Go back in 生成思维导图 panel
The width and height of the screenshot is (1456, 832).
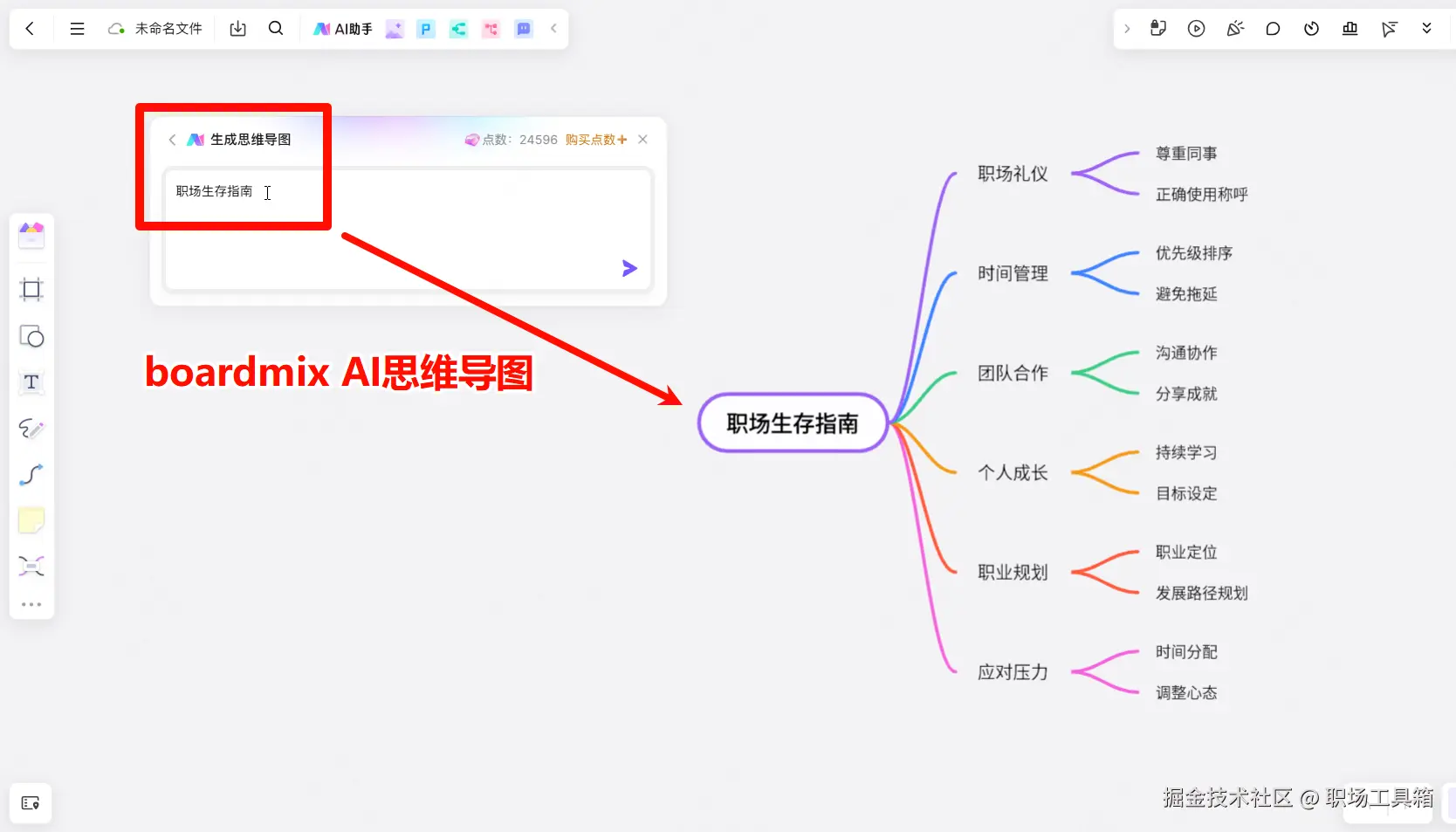172,140
